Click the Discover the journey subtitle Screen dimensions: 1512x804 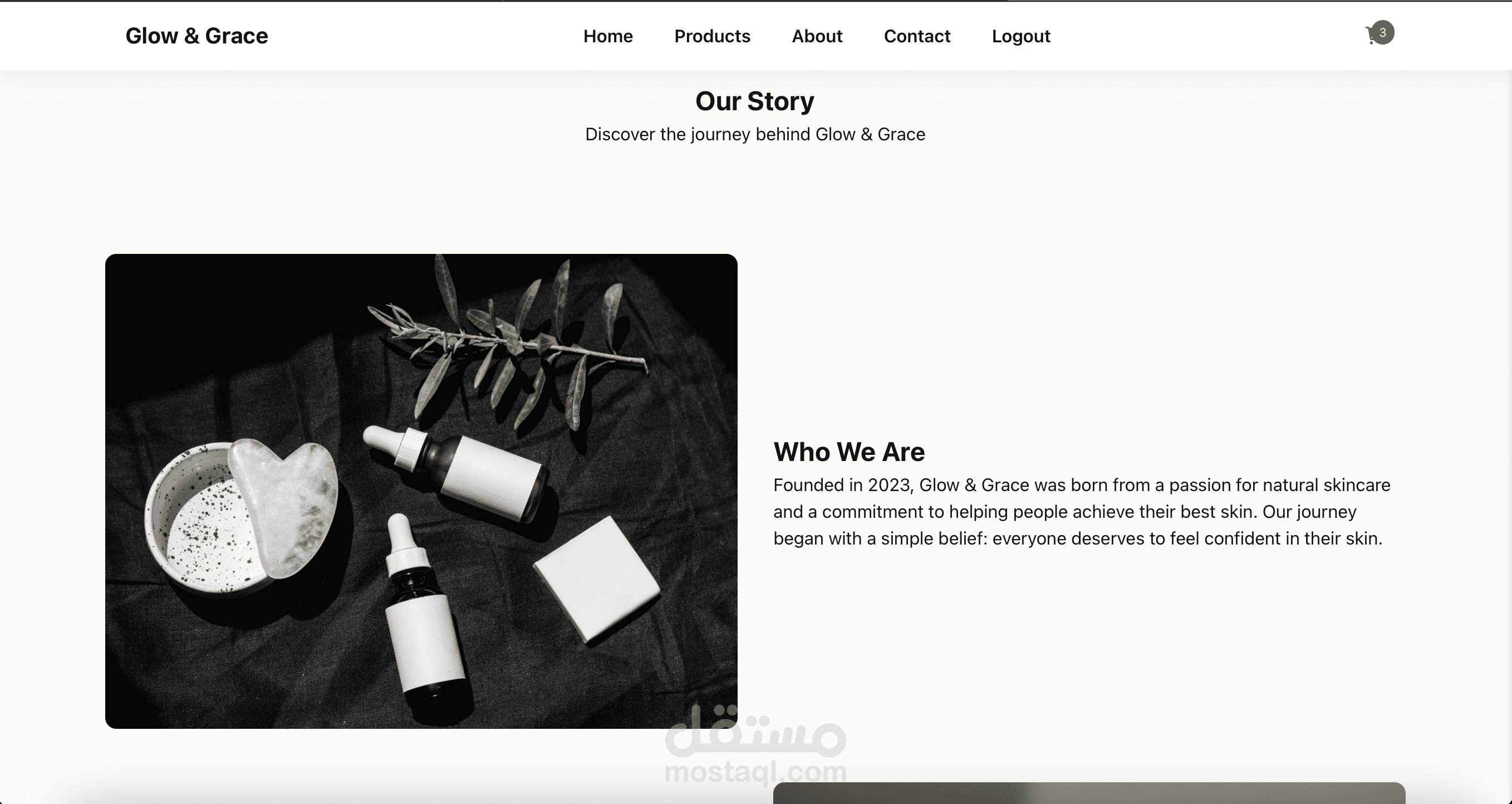point(755,134)
